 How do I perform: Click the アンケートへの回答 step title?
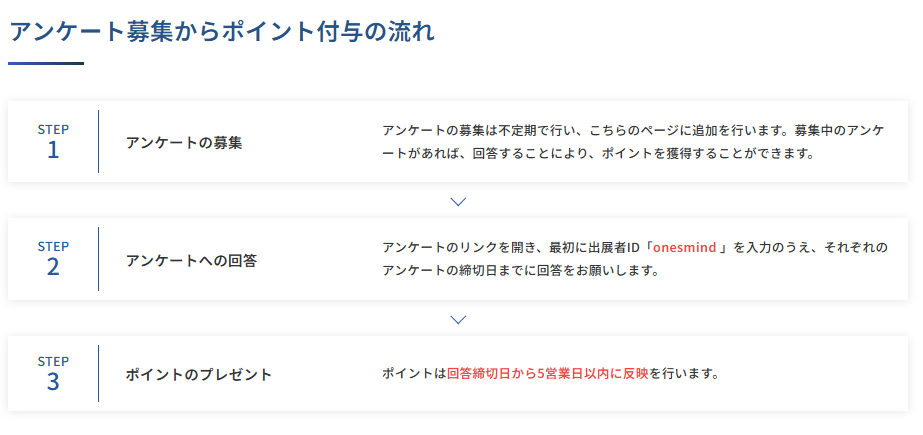(191, 260)
